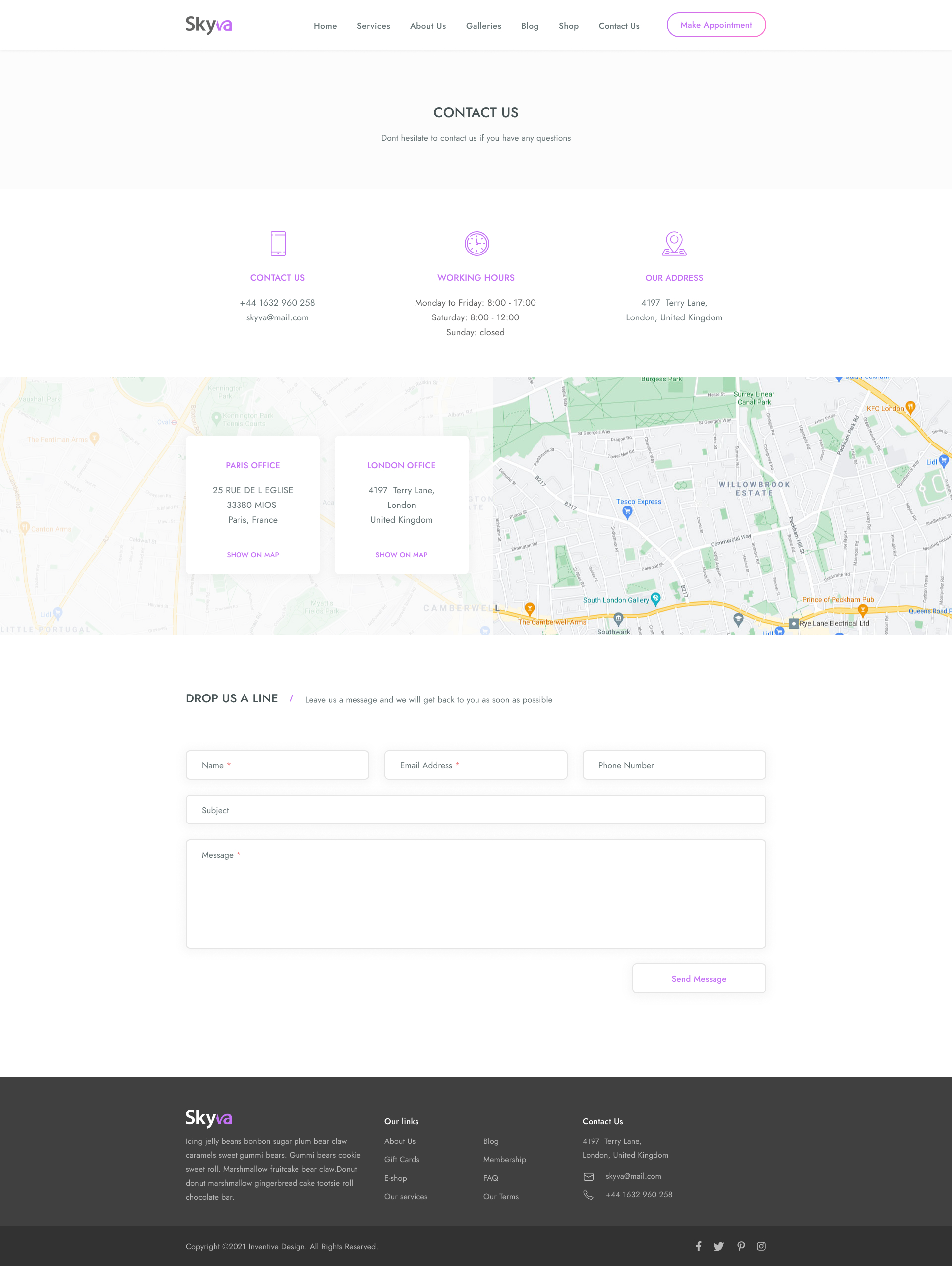Click the Facebook icon in footer

(698, 1246)
